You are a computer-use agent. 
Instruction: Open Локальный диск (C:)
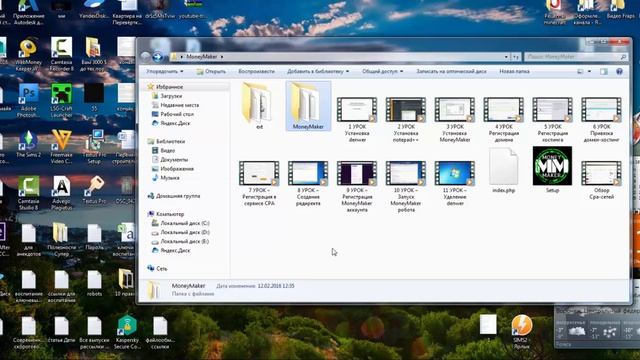[184, 223]
